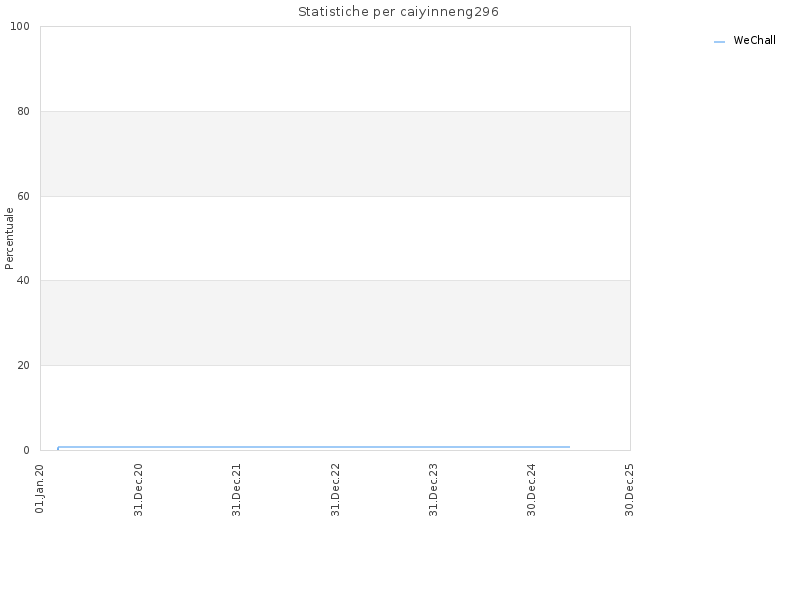The image size is (800, 600).
Task: Click the middle of the WeChall data line
Action: 314,447
